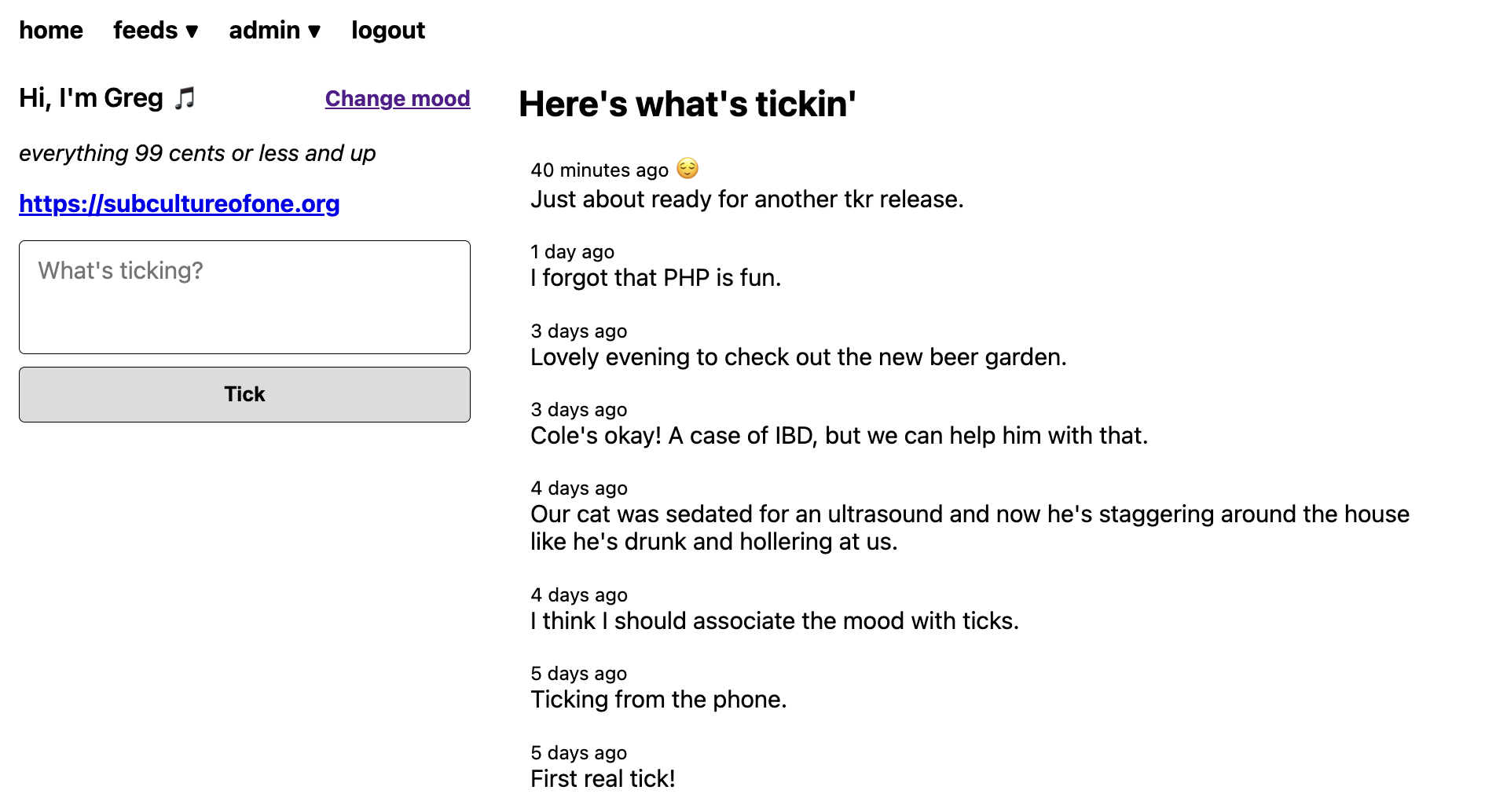Click the tick about tkr release
Viewport: 1485px width, 812px height.
point(747,199)
